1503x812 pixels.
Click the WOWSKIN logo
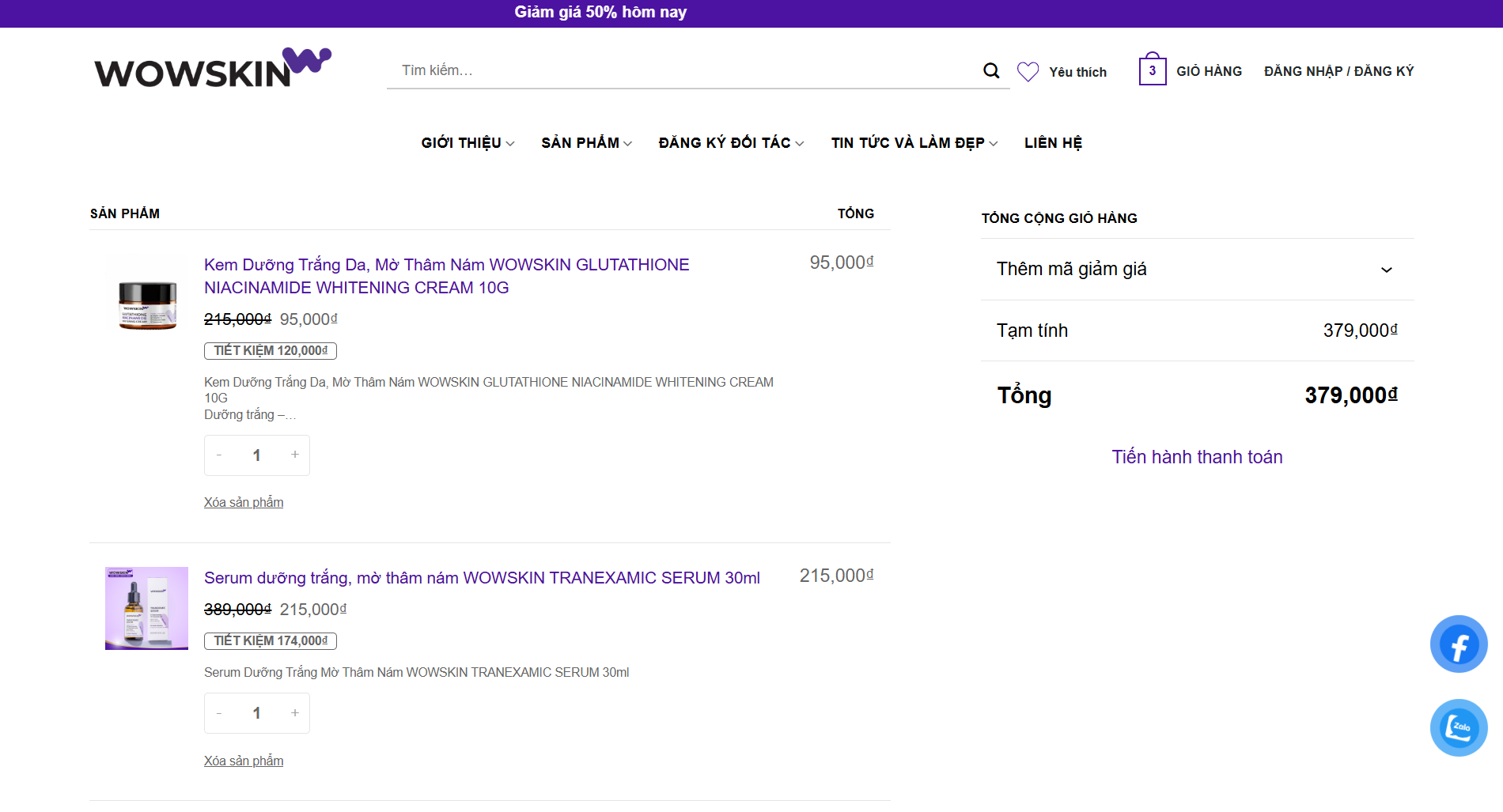coord(212,69)
